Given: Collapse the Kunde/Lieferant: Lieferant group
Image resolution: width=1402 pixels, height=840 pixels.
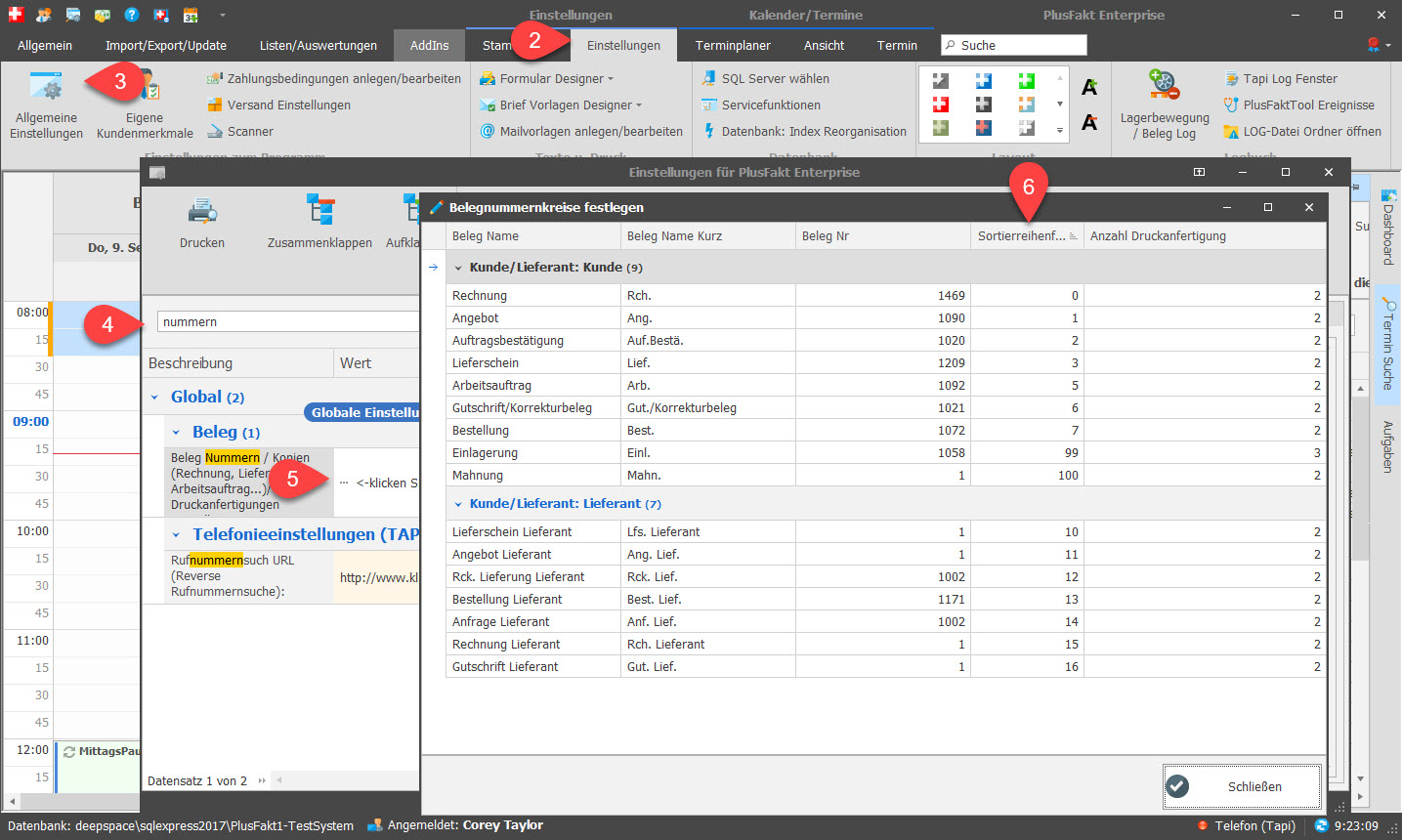Looking at the screenshot, I should coord(458,504).
